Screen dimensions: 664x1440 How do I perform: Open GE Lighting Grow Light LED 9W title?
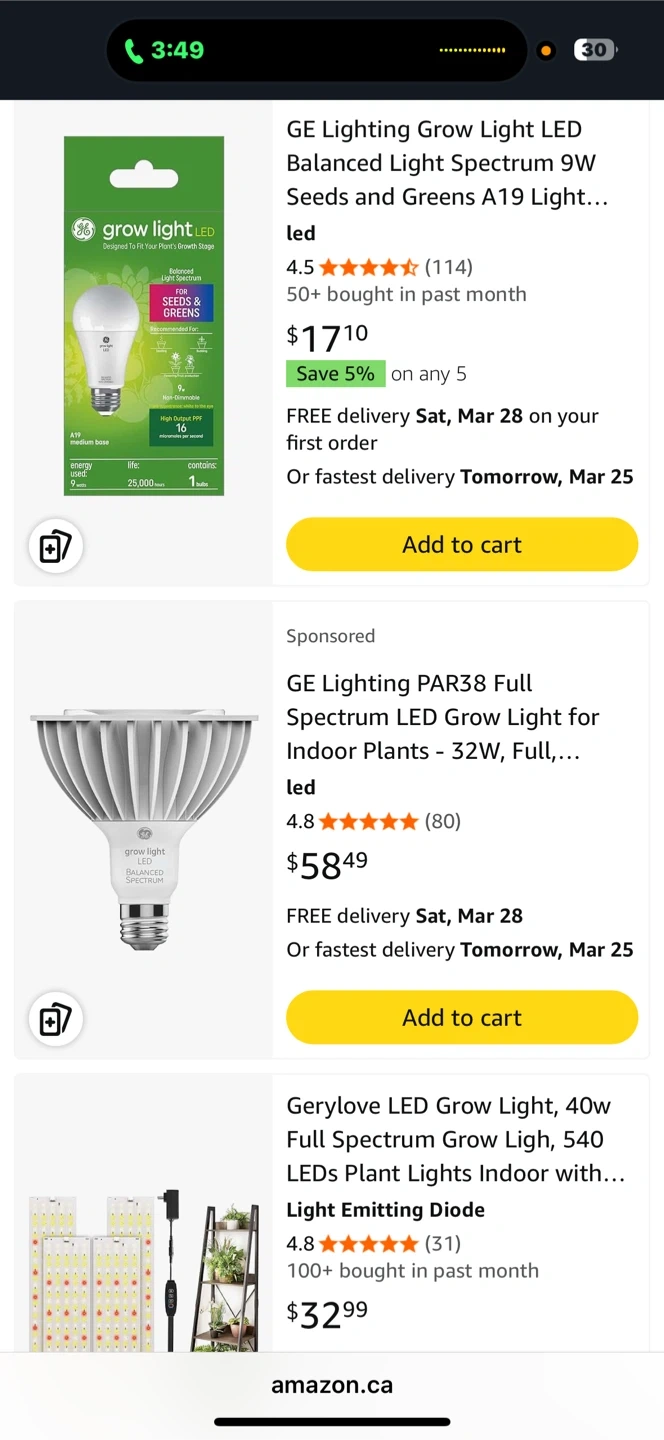446,163
